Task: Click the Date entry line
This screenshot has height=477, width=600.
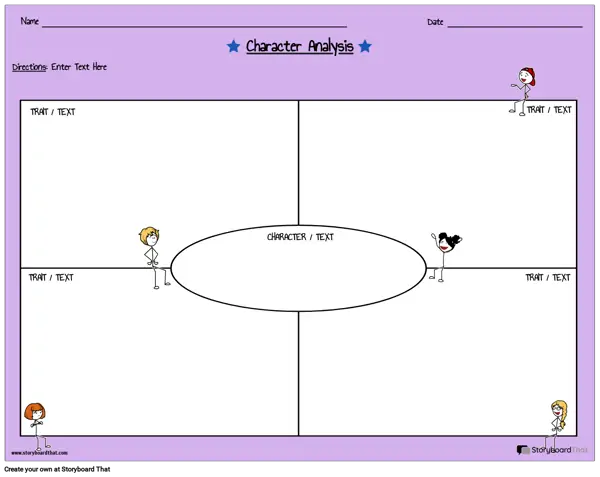Action: [515, 23]
